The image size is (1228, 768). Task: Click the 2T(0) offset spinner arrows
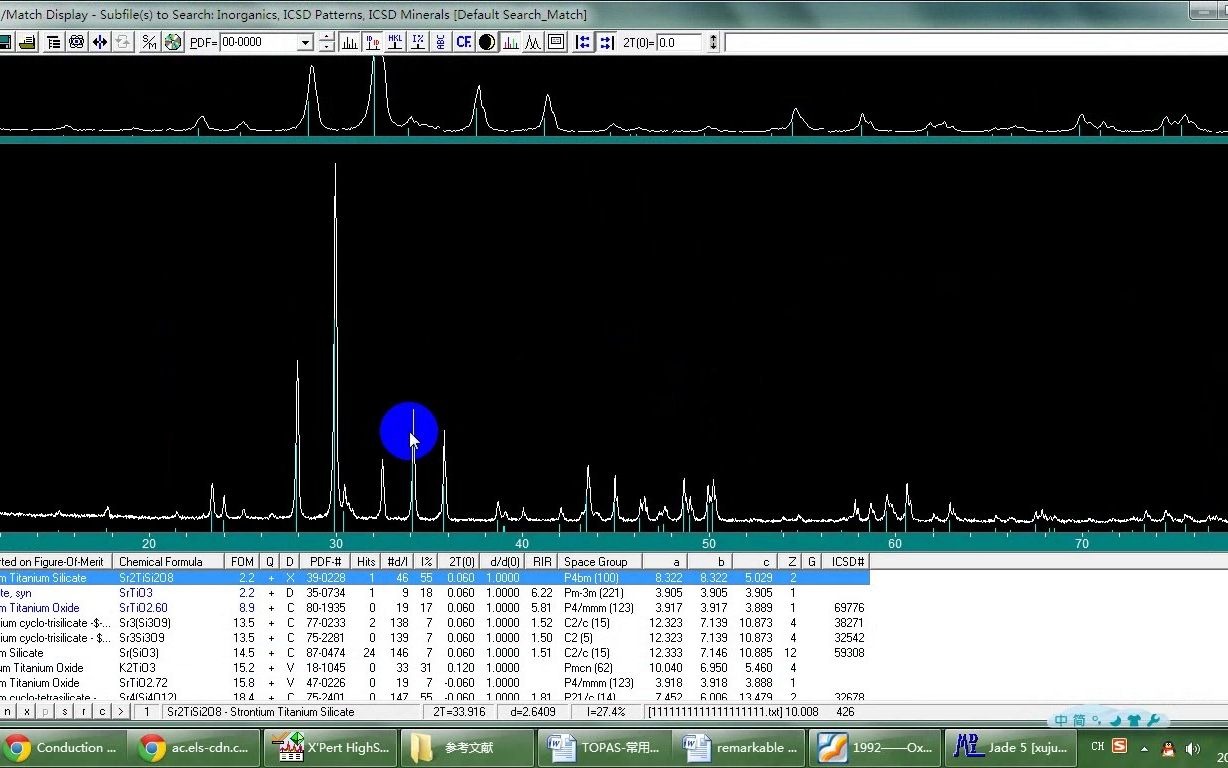pos(712,42)
